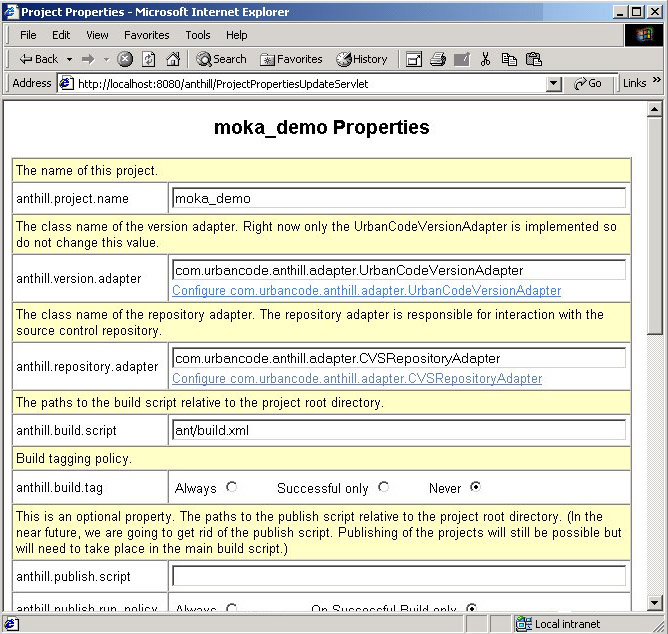The width and height of the screenshot is (668, 634).
Task: Click the vertical scrollbar thumb
Action: point(655,226)
